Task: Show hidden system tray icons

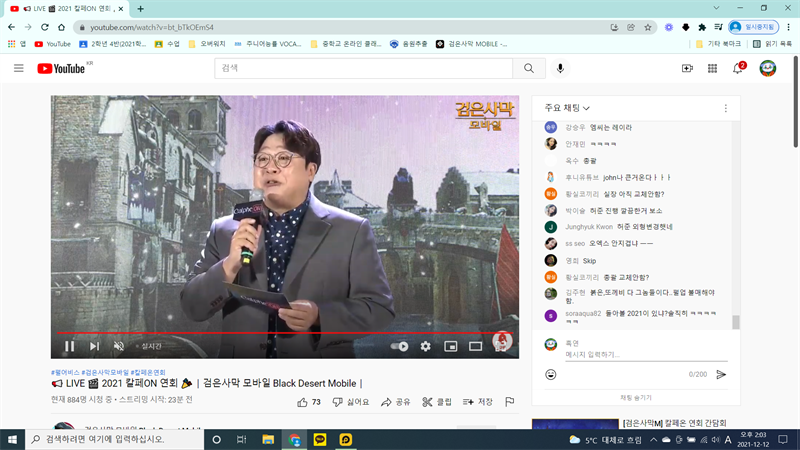Action: click(x=654, y=439)
